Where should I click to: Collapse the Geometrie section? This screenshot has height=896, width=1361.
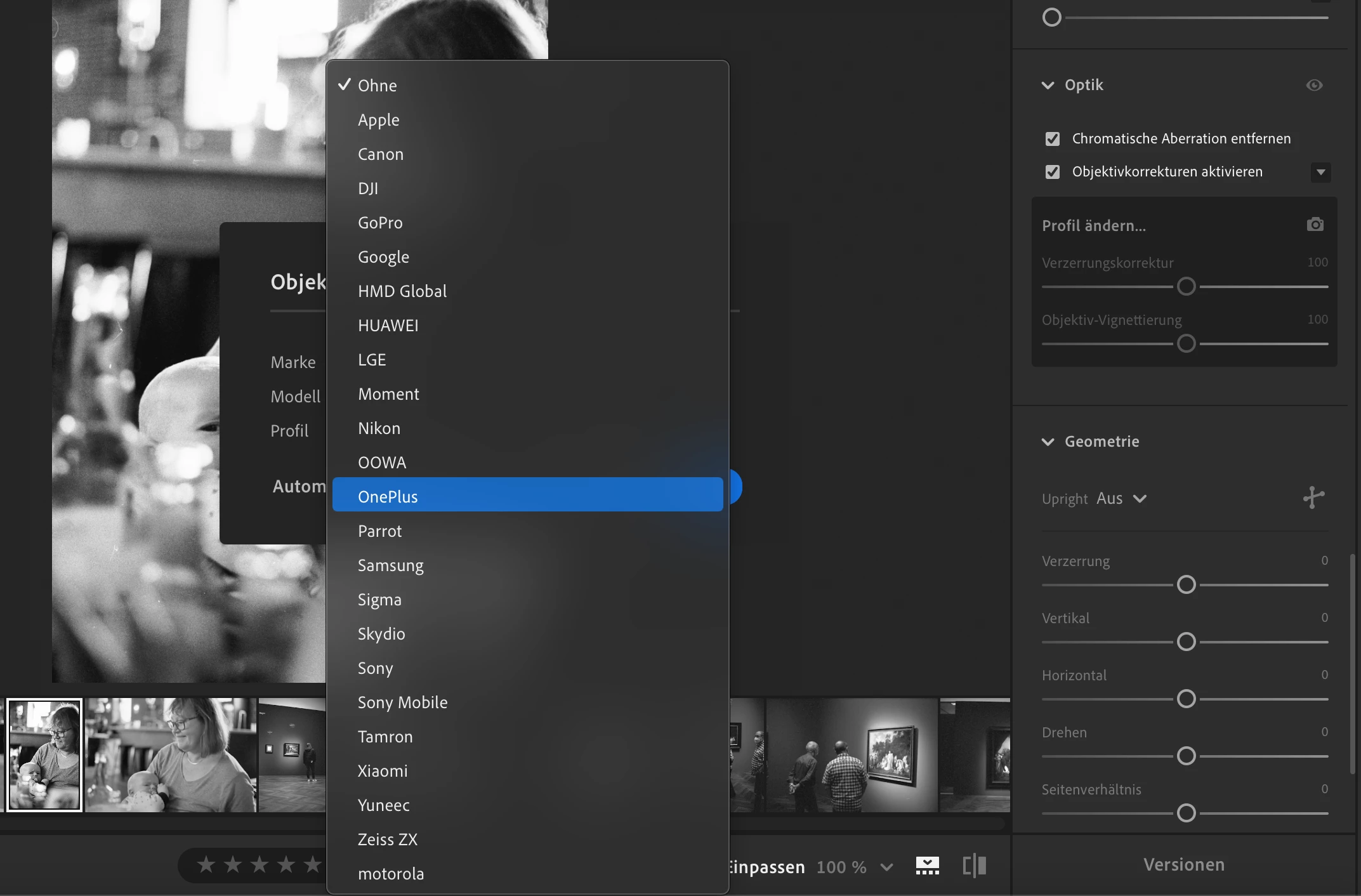point(1048,442)
